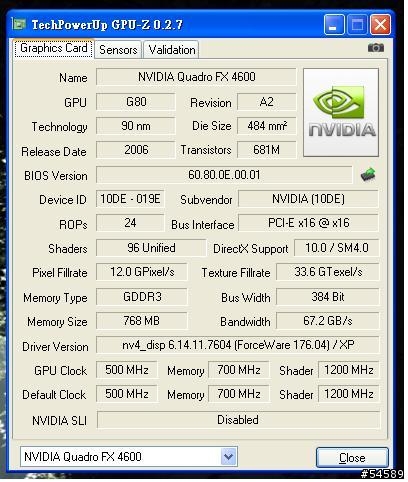Click the Driver Version field with ForceWare 176.04
This screenshot has width=408, height=482.
(x=238, y=345)
